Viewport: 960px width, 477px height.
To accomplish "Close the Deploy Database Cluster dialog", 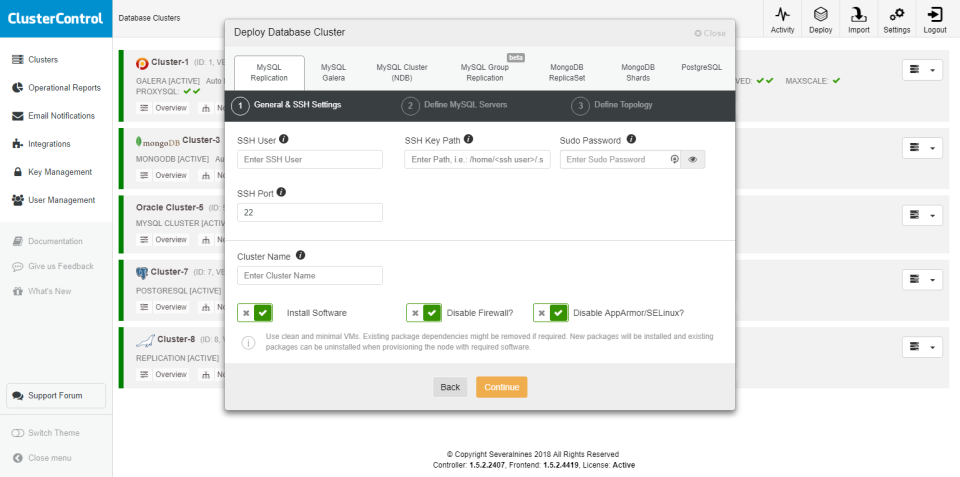I will 710,33.
